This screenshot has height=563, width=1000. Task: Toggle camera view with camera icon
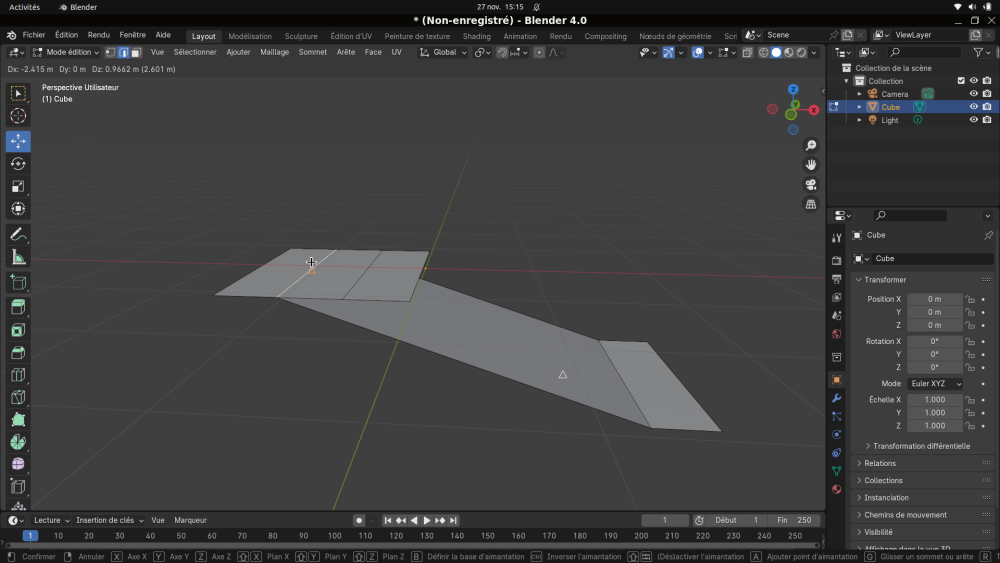811,185
